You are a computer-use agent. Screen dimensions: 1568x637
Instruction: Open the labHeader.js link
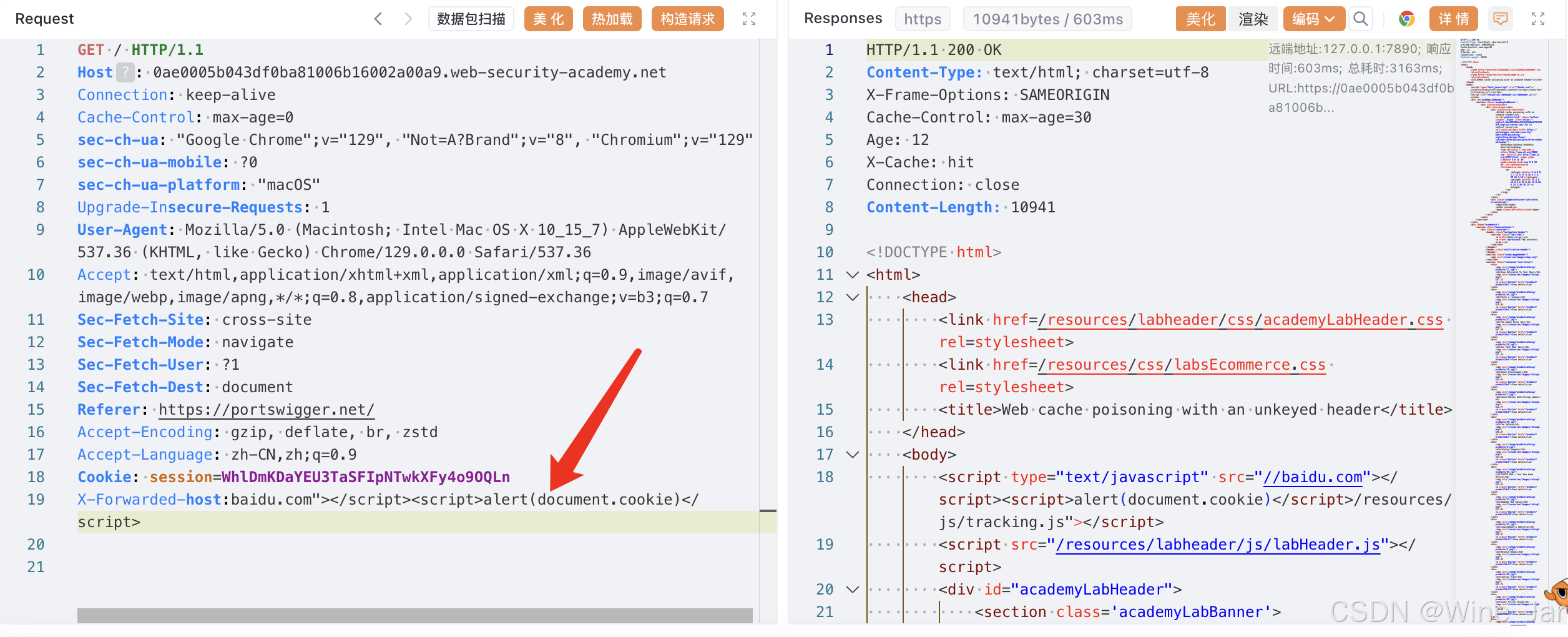tap(1218, 545)
